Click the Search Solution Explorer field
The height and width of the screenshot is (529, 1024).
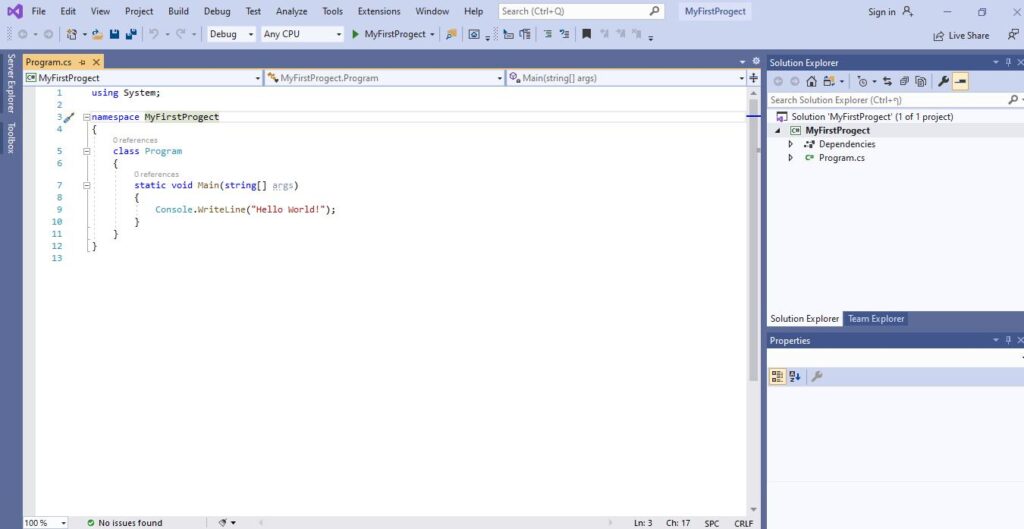click(885, 100)
